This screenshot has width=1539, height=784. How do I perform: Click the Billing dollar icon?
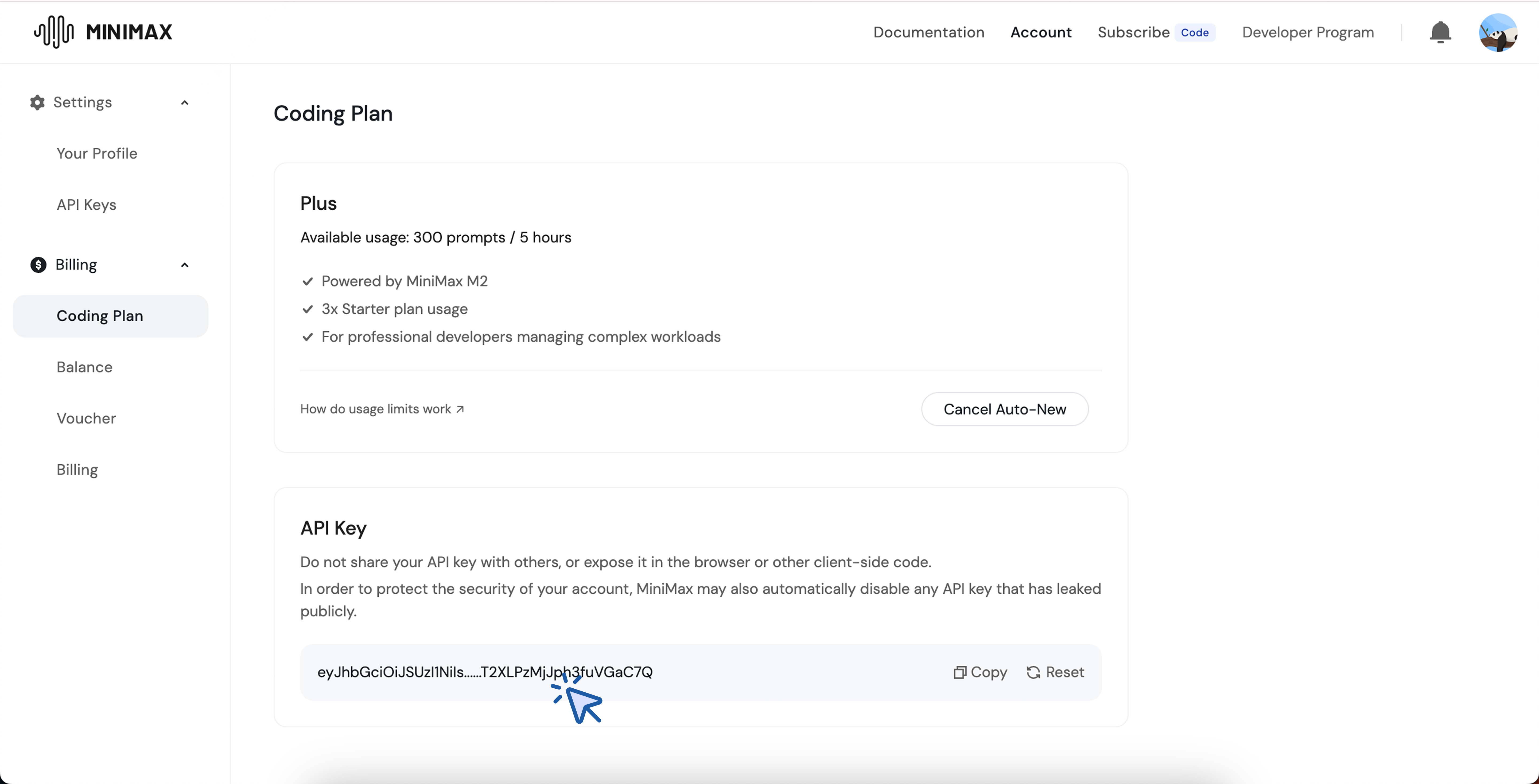pyautogui.click(x=38, y=265)
